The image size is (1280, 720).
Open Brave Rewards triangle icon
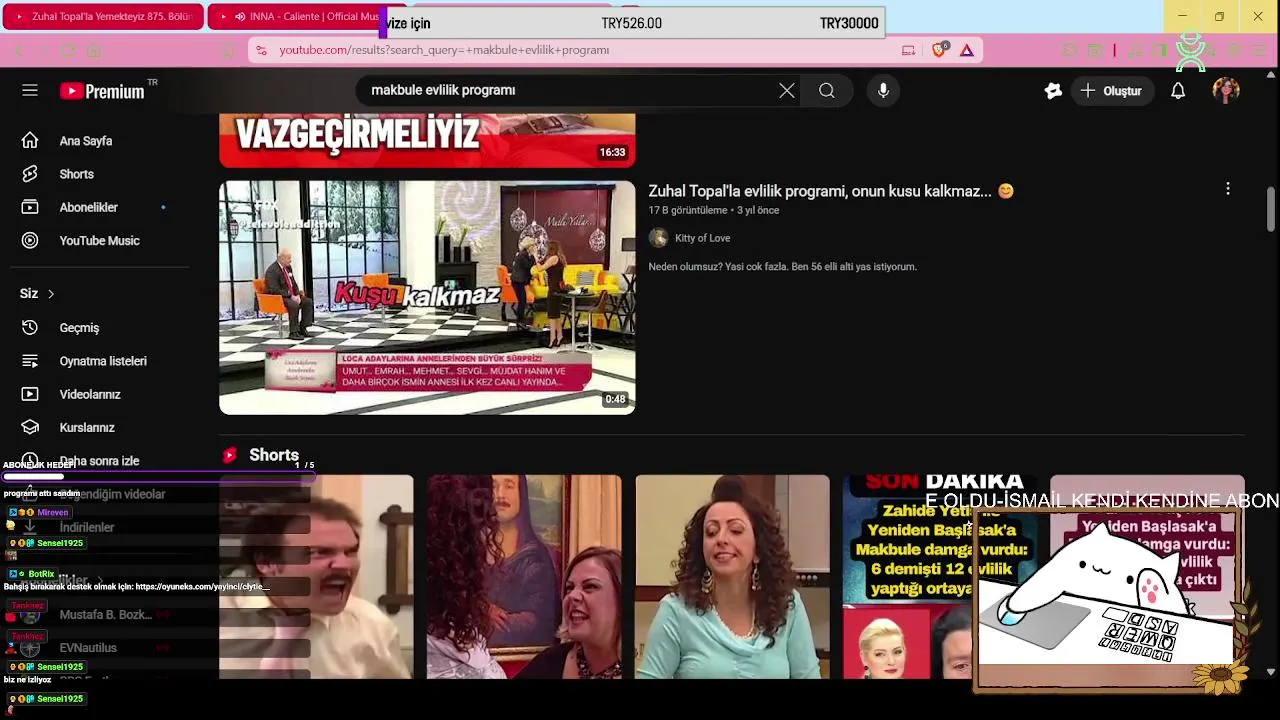point(967,50)
